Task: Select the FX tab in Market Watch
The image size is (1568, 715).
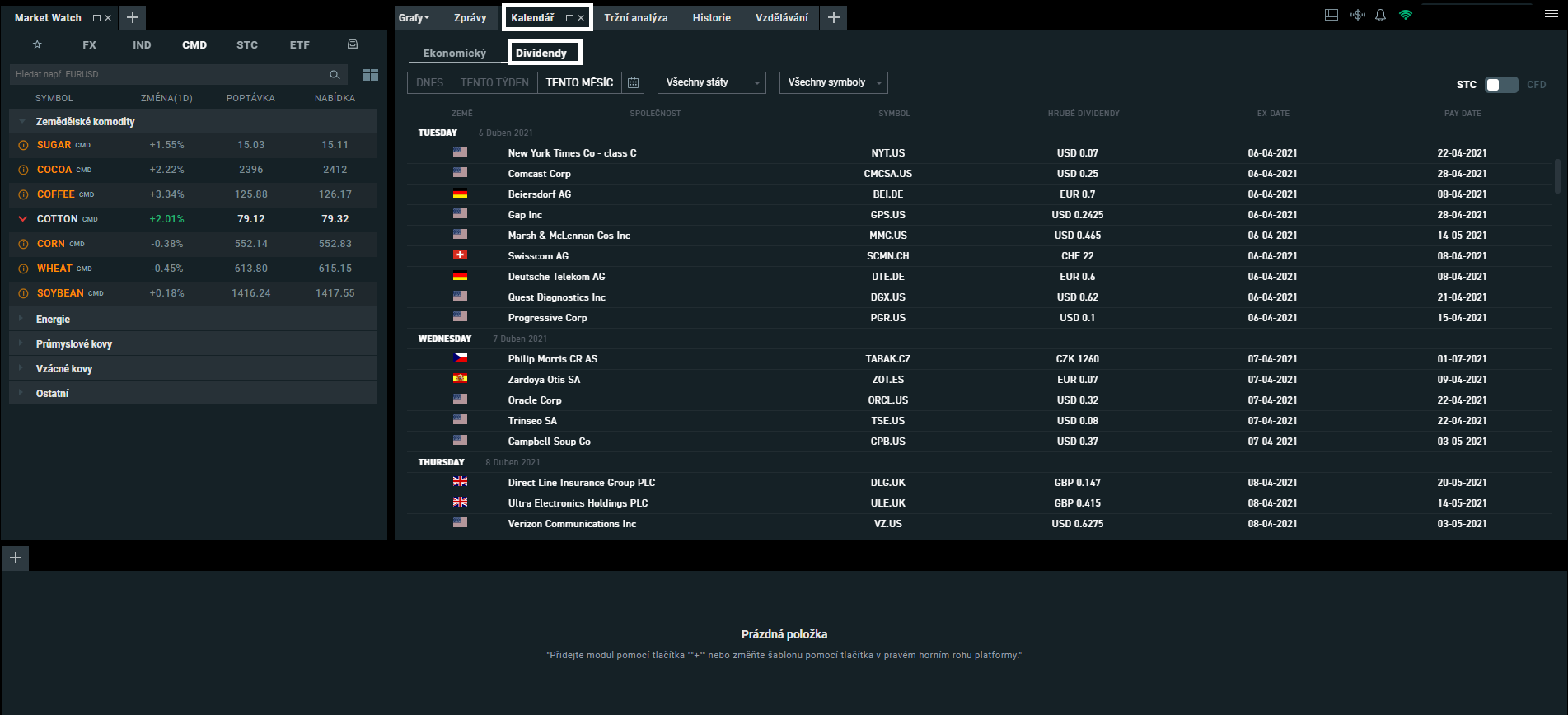Action: point(89,45)
